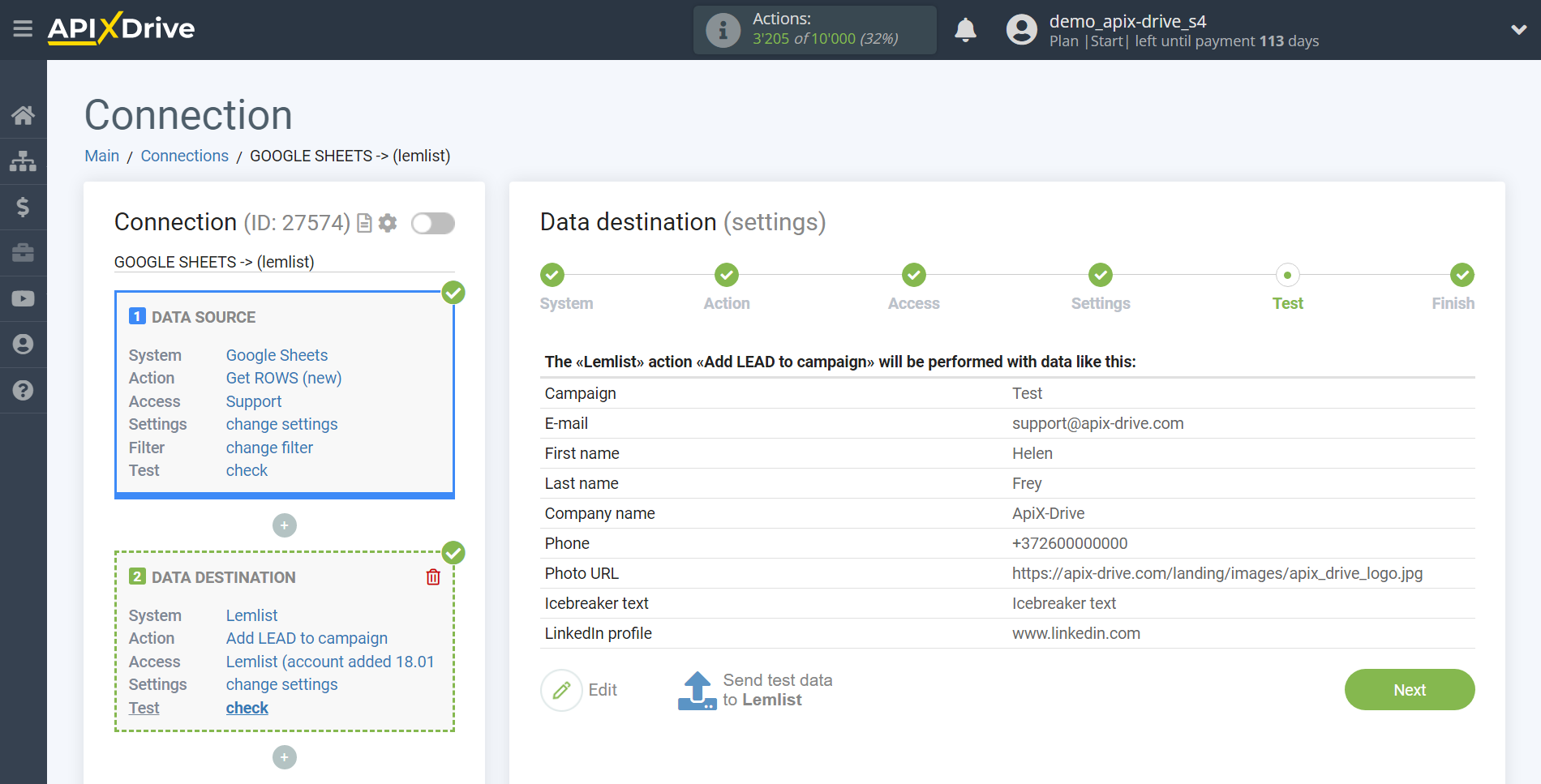
Task: Select the First name value Helen
Action: point(1032,453)
